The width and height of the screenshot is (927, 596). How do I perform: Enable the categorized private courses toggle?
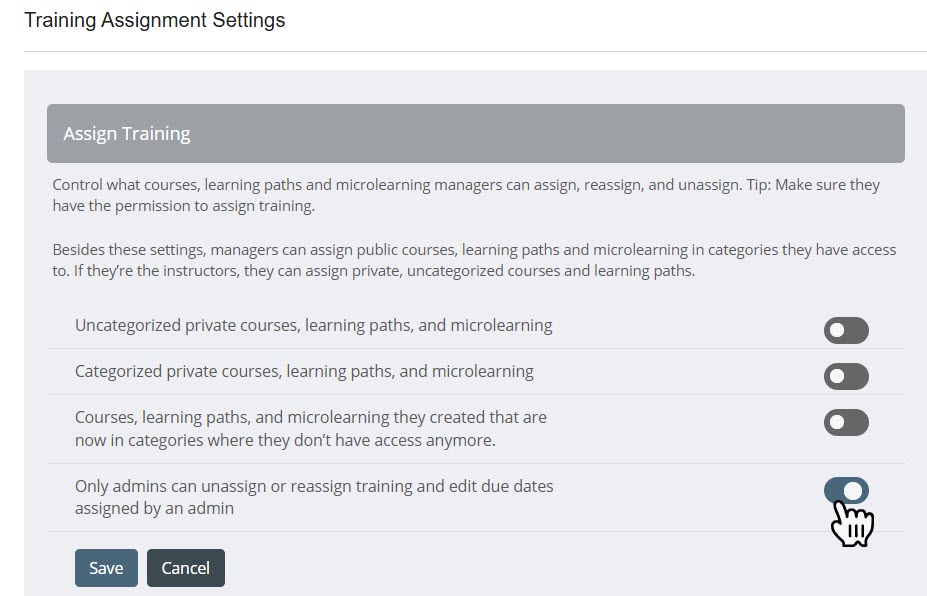(845, 376)
